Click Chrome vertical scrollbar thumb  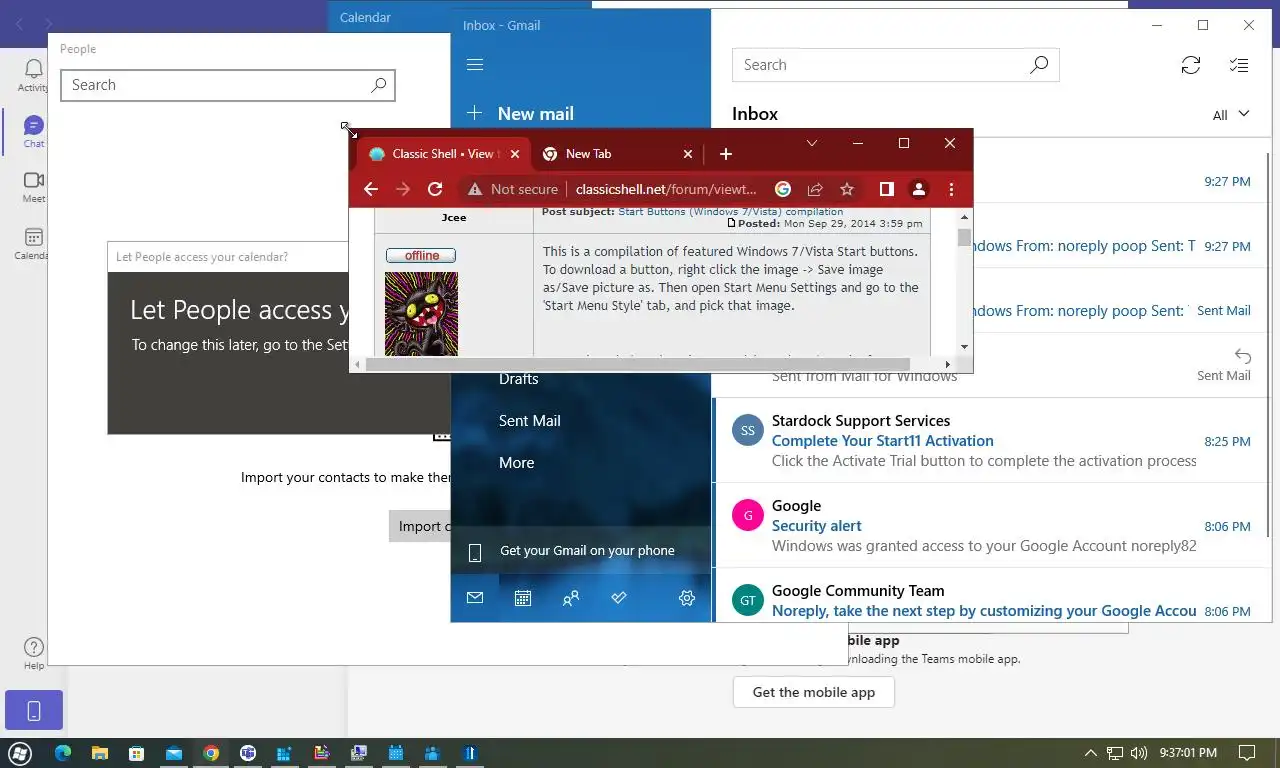pos(964,237)
